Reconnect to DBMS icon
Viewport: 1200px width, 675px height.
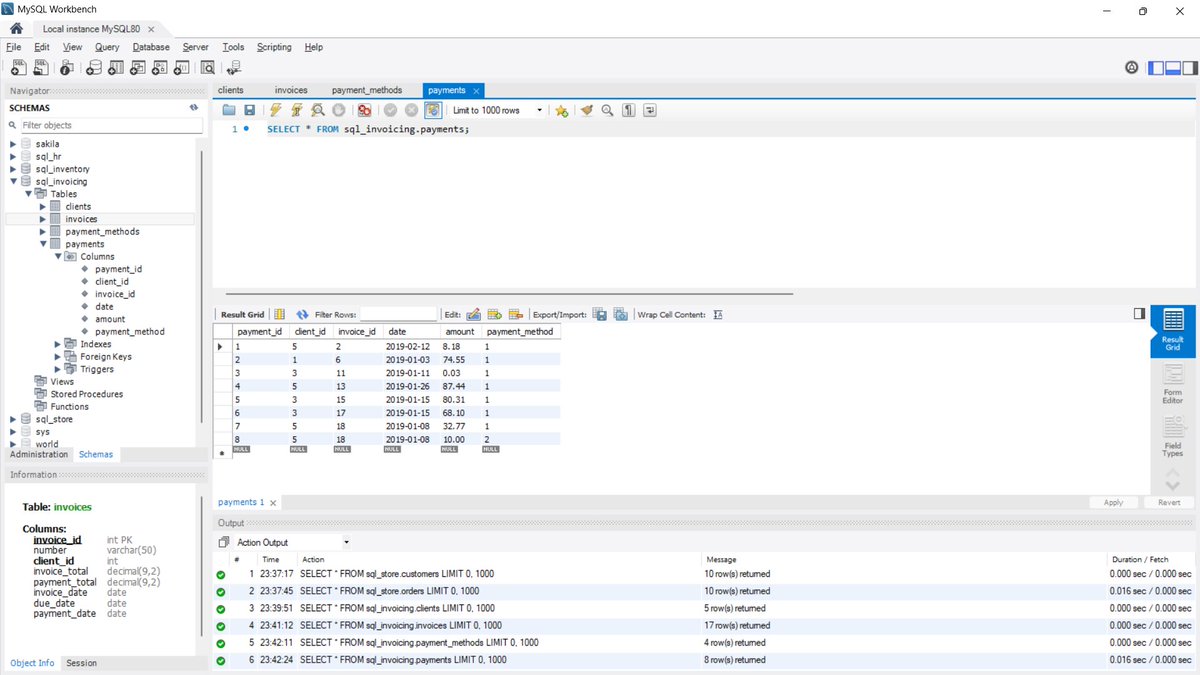coord(234,67)
